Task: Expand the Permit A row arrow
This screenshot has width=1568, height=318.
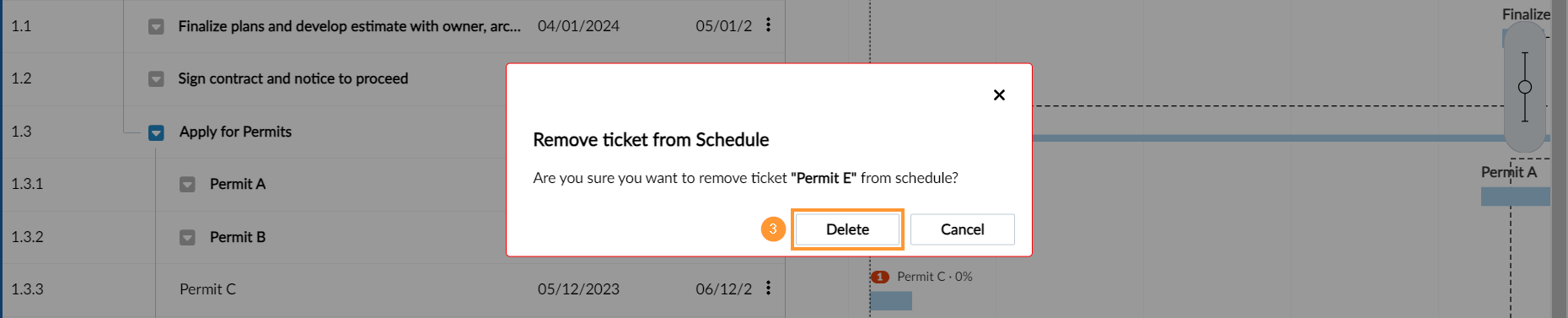Action: point(187,185)
